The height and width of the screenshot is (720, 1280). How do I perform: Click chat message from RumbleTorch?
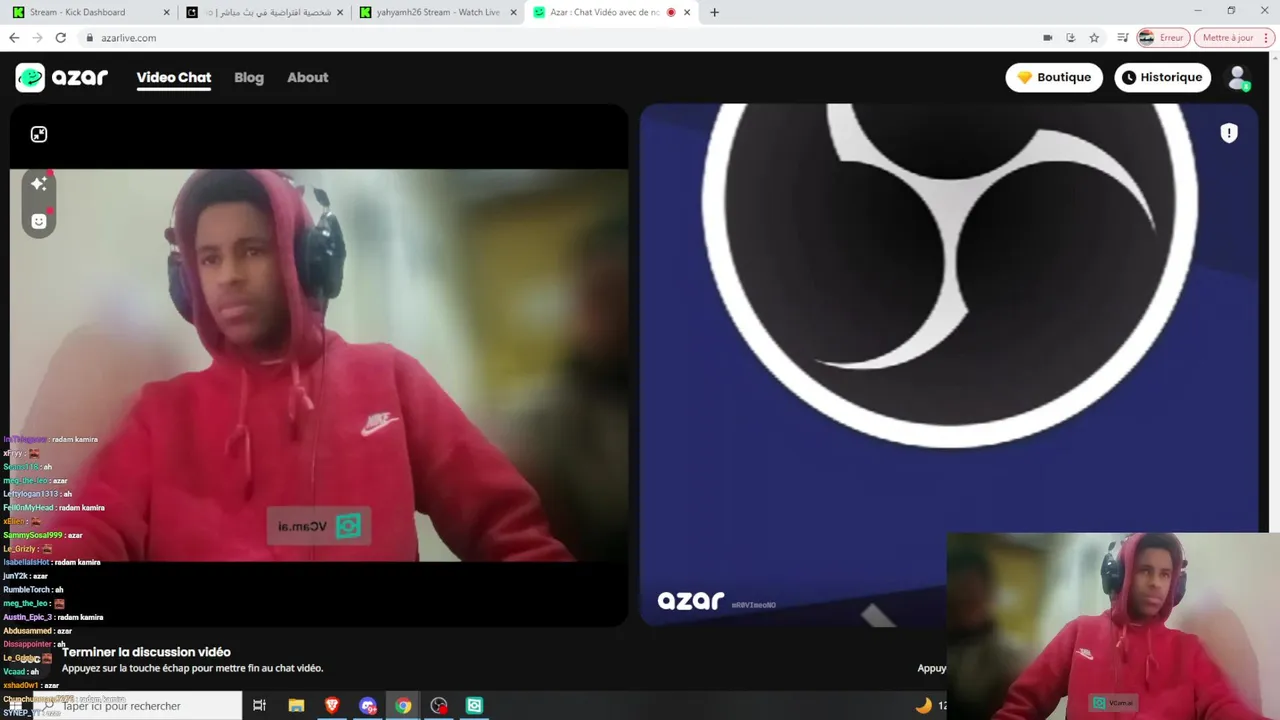point(33,590)
